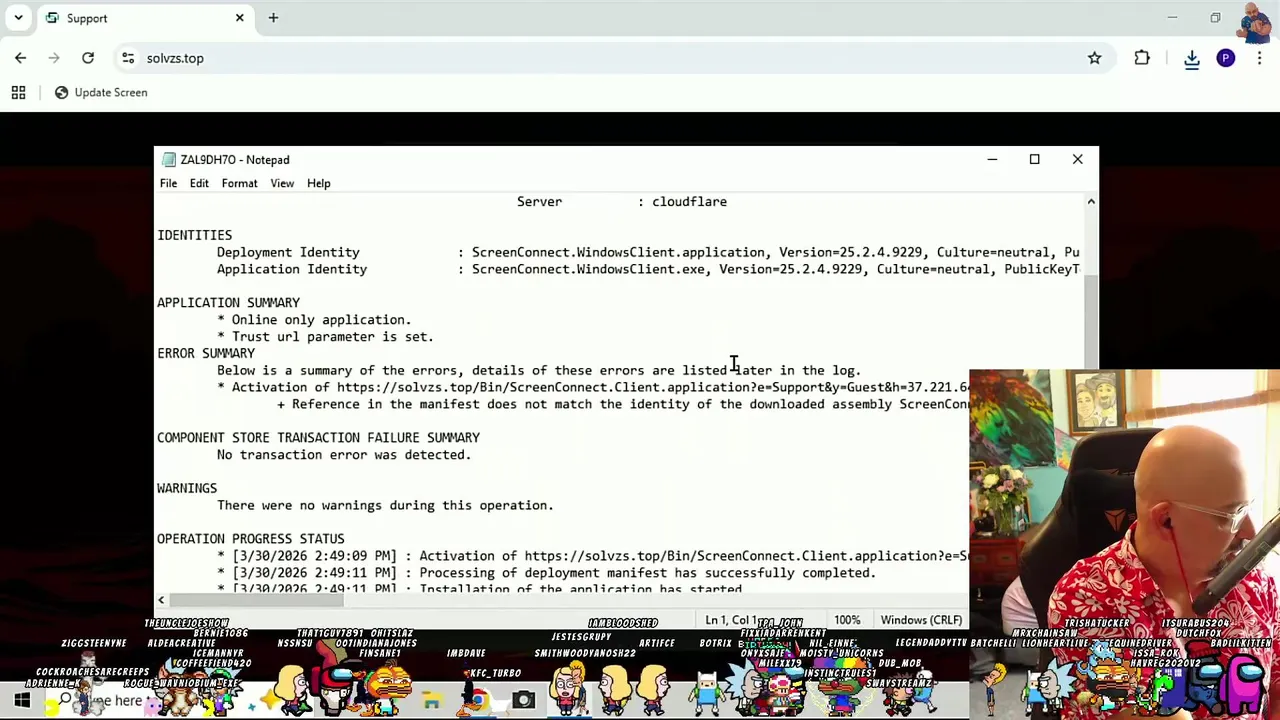
Task: Open the Windows Start menu
Action: point(21,700)
